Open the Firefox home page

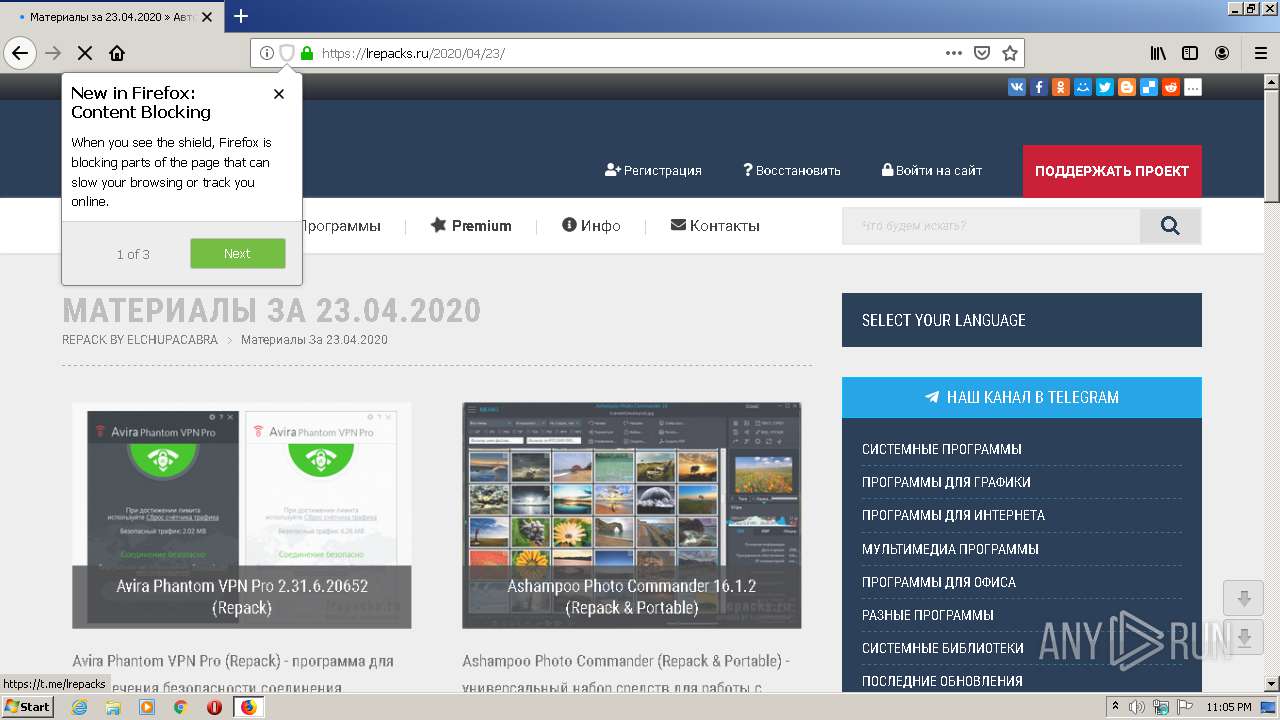pyautogui.click(x=117, y=53)
